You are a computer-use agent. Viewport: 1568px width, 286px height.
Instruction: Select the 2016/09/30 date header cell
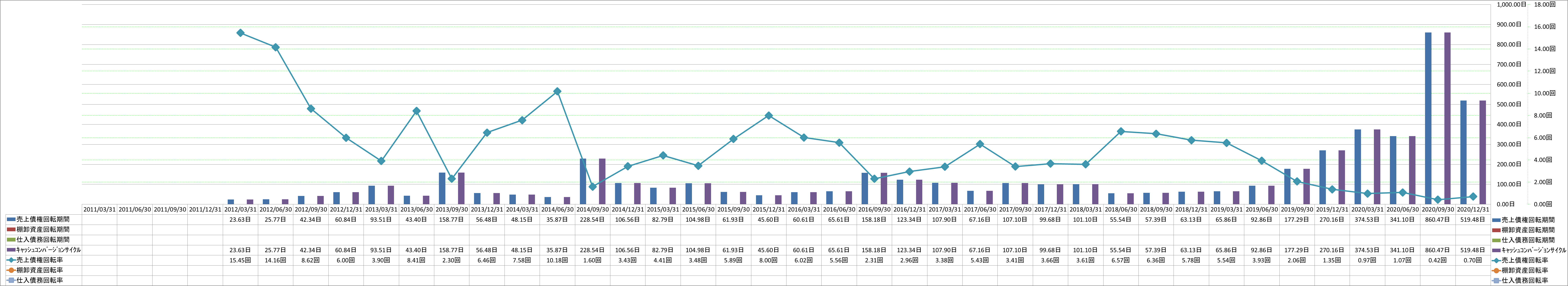click(x=875, y=209)
